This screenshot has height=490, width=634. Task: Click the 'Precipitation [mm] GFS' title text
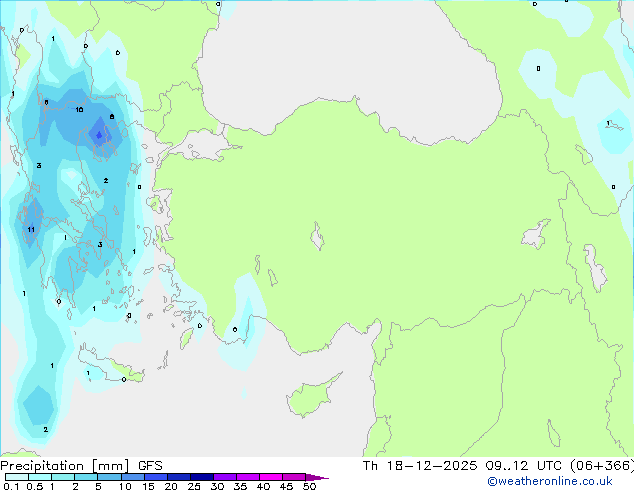pos(81,466)
